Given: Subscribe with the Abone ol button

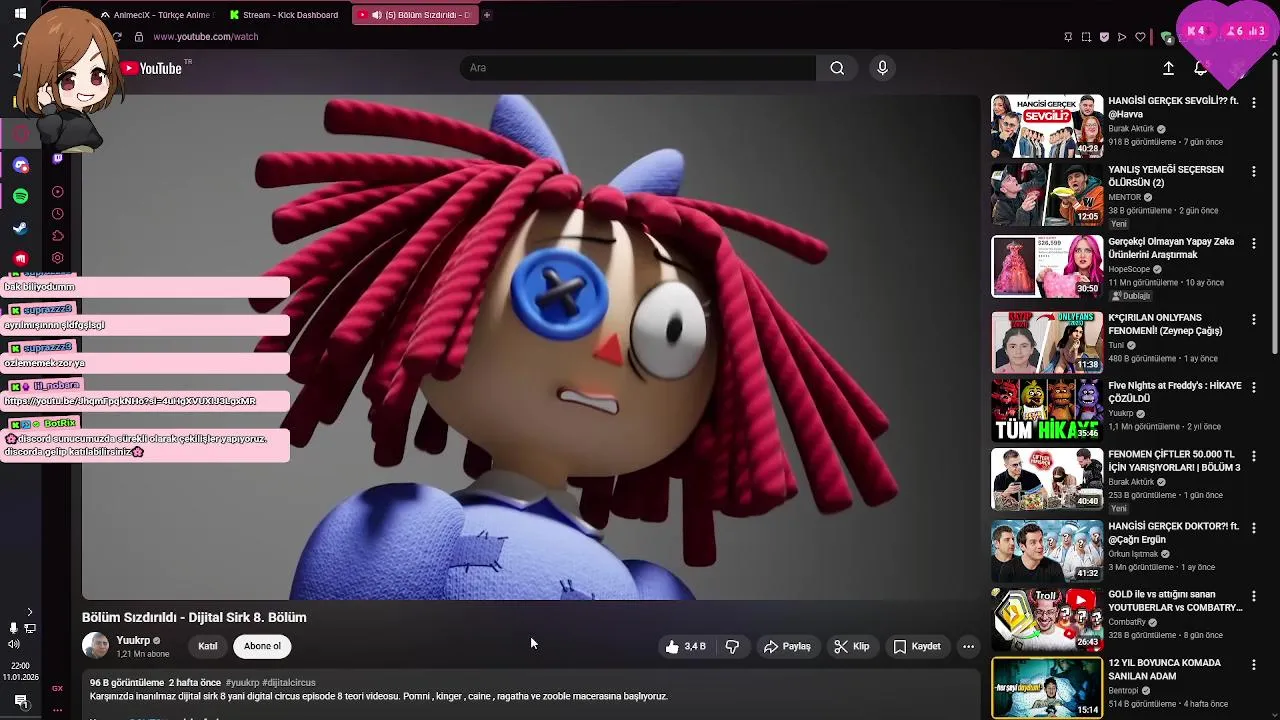Looking at the screenshot, I should pos(262,646).
